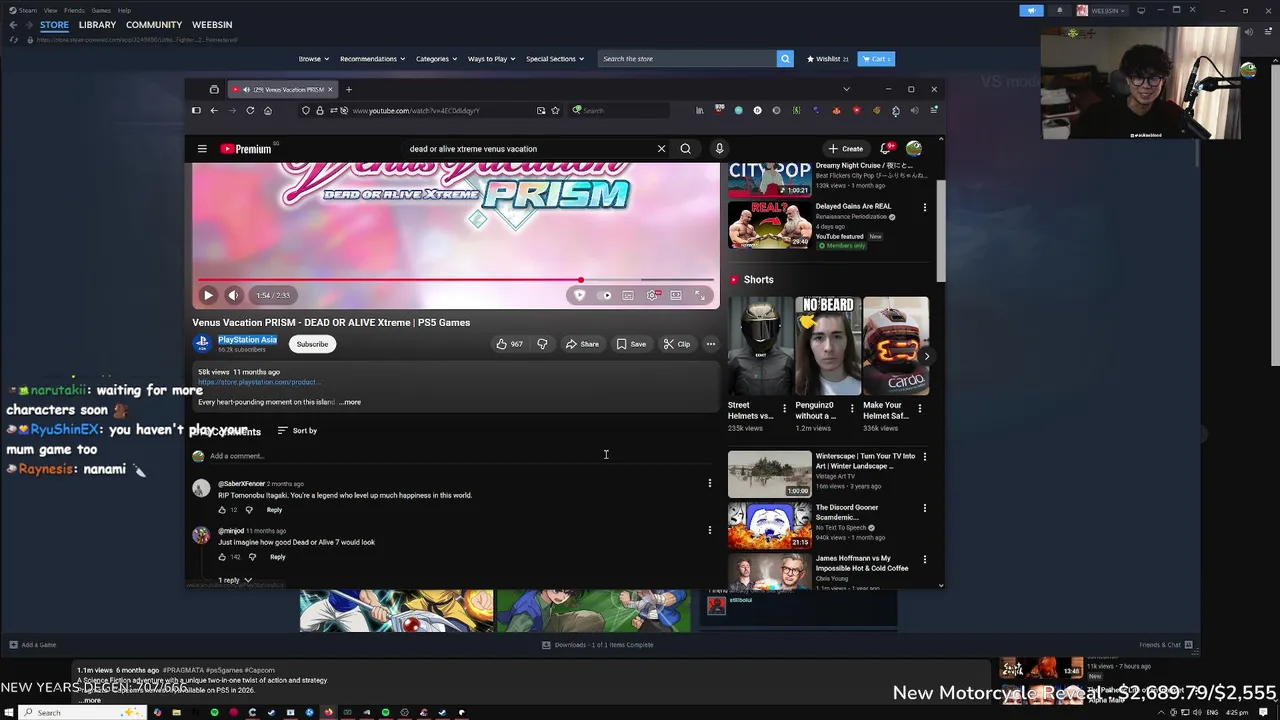Expand Steam store Browse menu
This screenshot has height=720, width=1280.
[314, 59]
